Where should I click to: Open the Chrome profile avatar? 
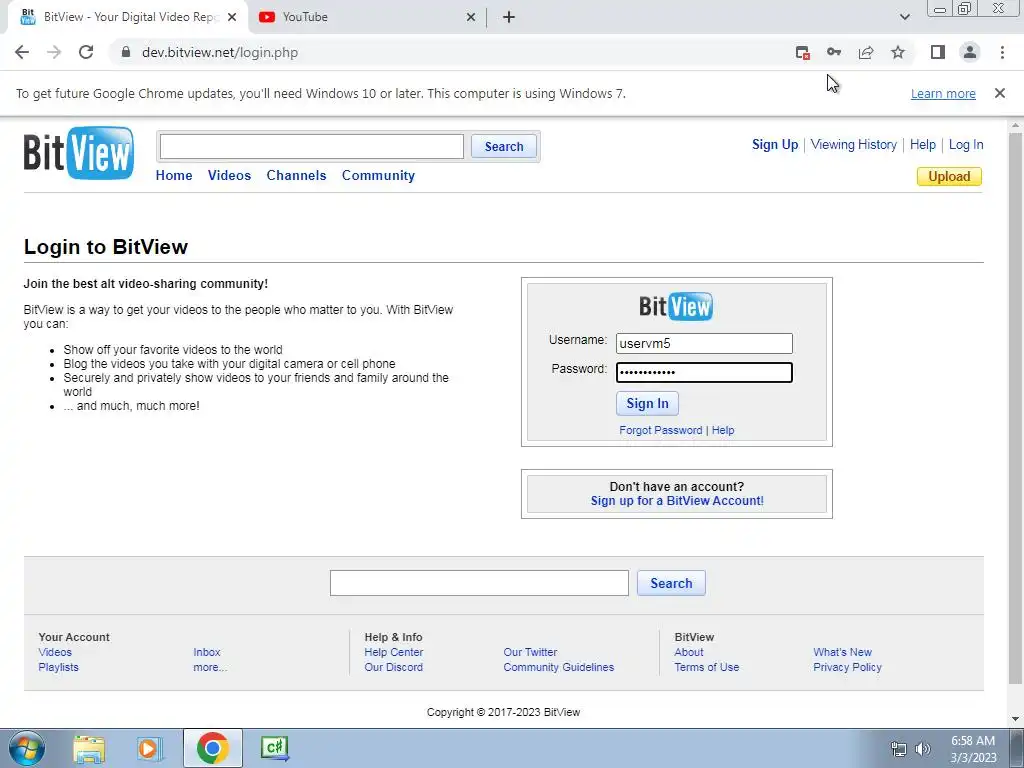click(970, 52)
